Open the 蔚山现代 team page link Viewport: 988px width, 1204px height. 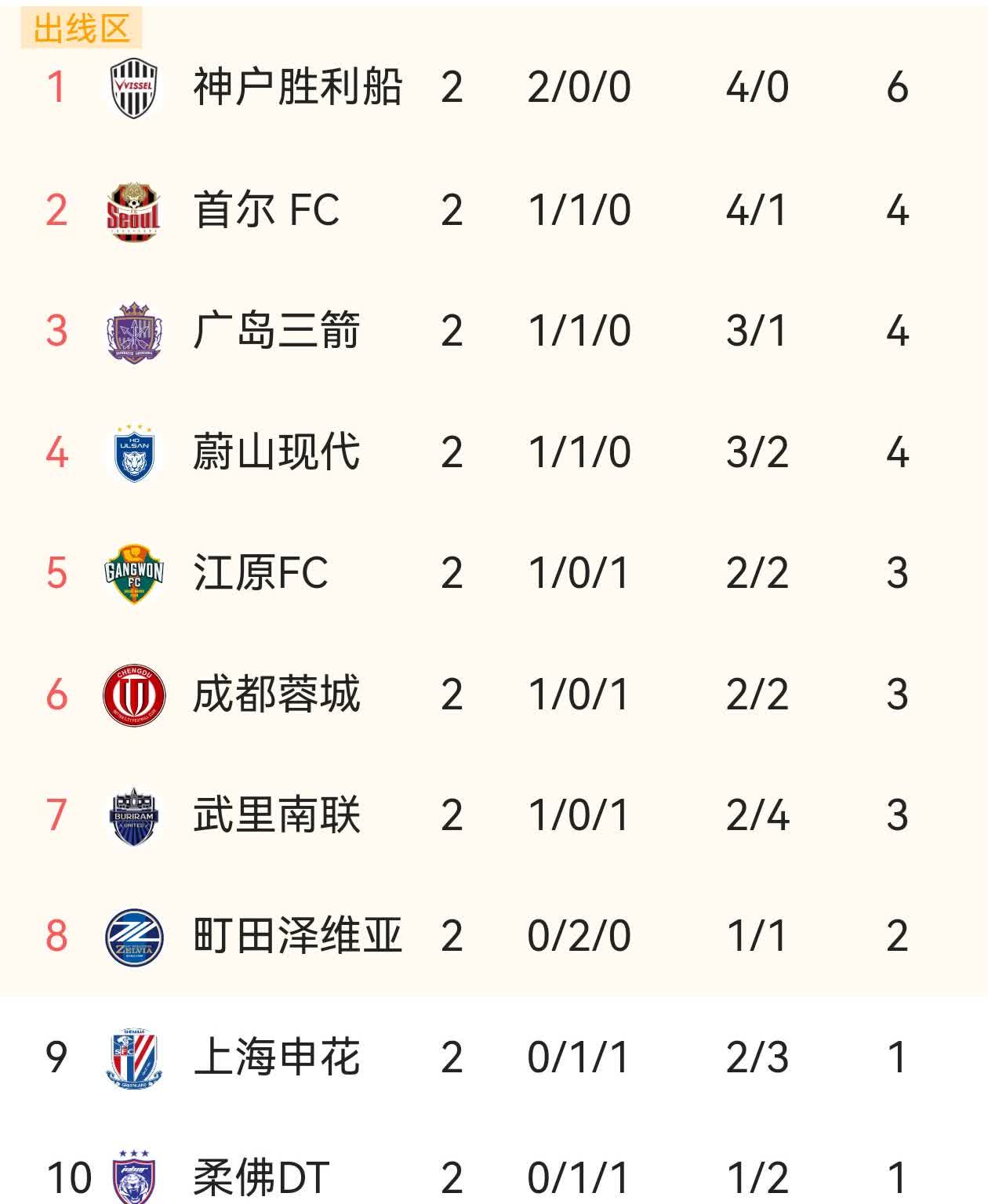point(277,452)
